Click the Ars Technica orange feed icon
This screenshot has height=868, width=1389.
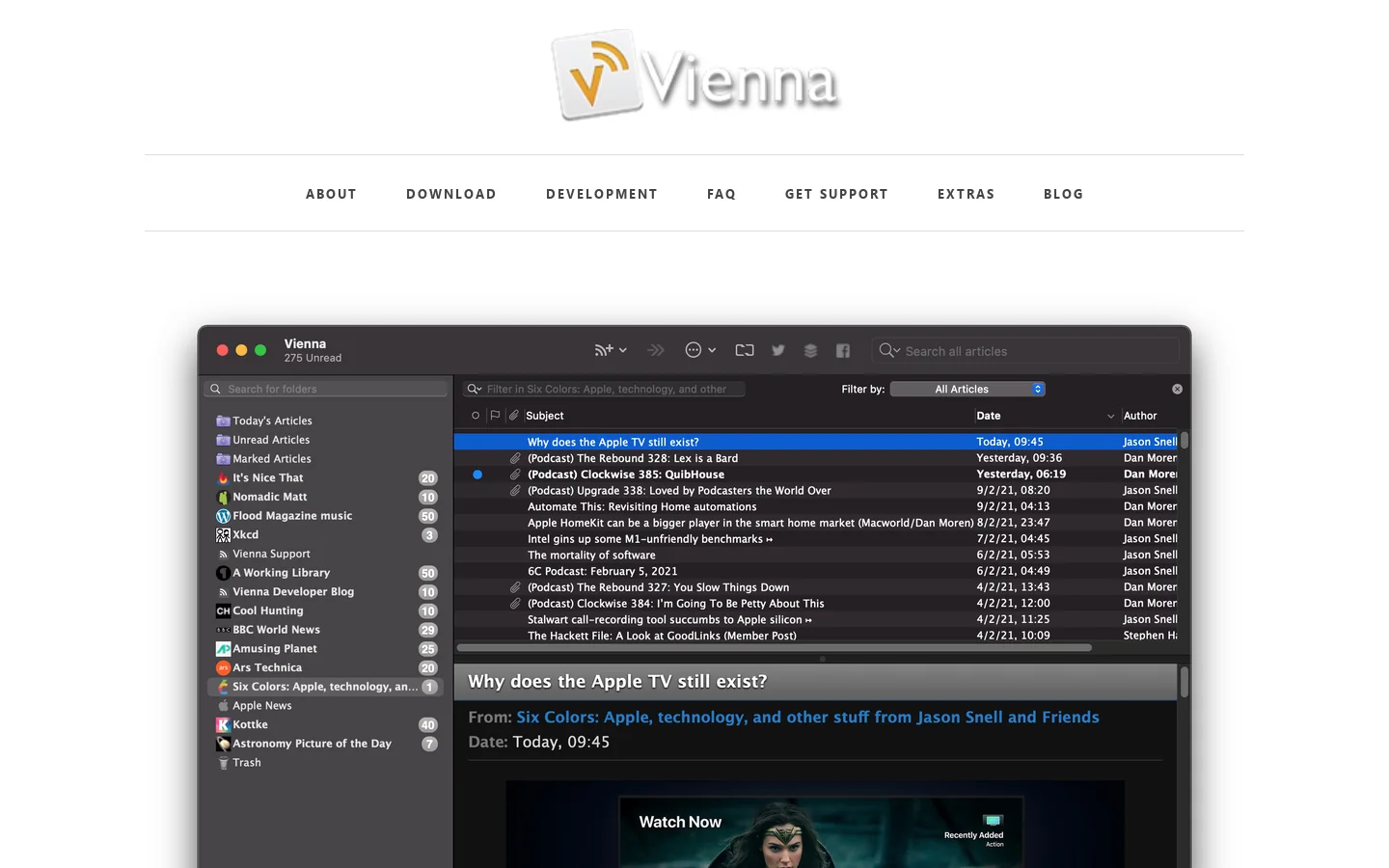pyautogui.click(x=223, y=667)
